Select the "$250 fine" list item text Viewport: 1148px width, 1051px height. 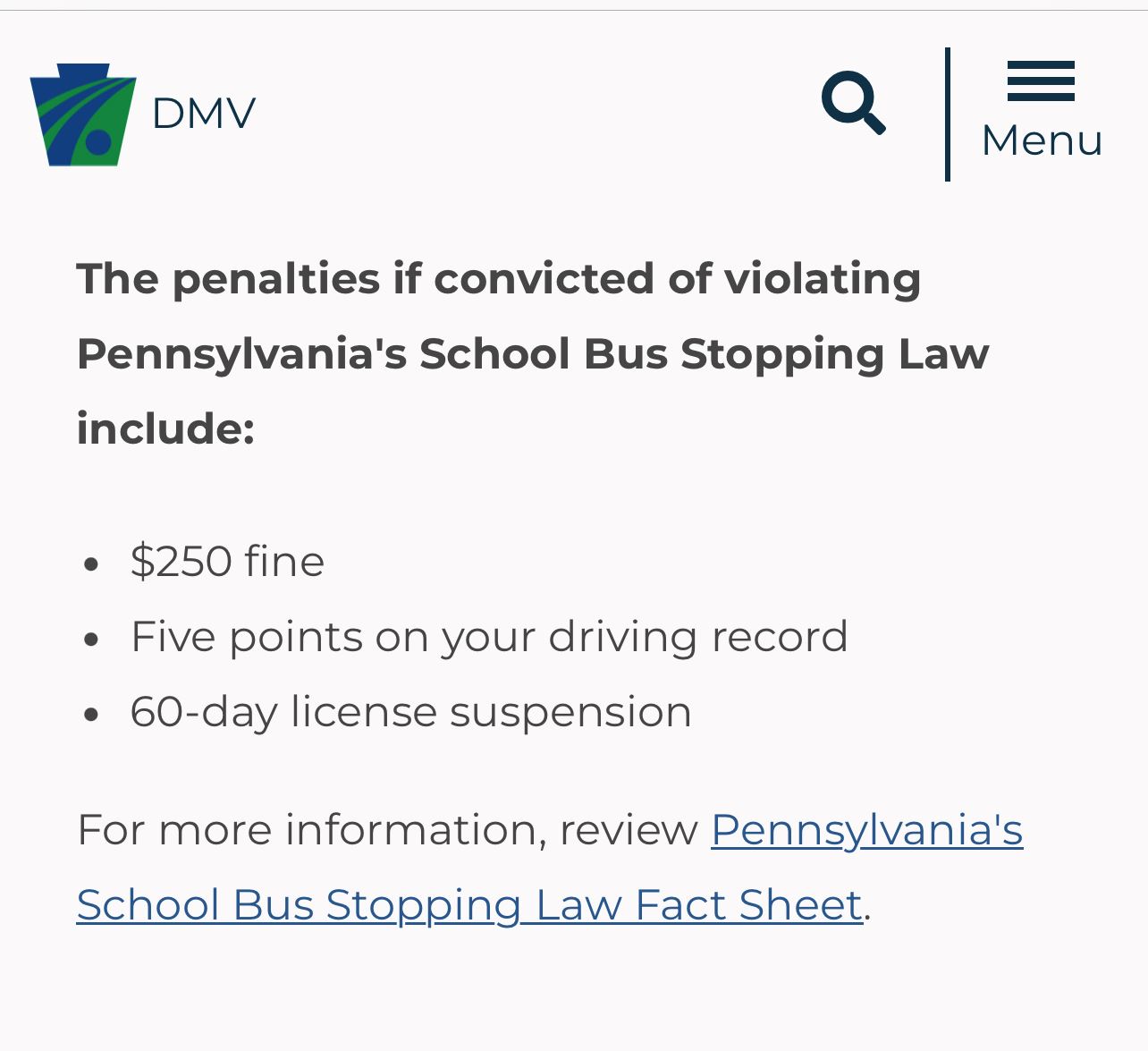[227, 562]
